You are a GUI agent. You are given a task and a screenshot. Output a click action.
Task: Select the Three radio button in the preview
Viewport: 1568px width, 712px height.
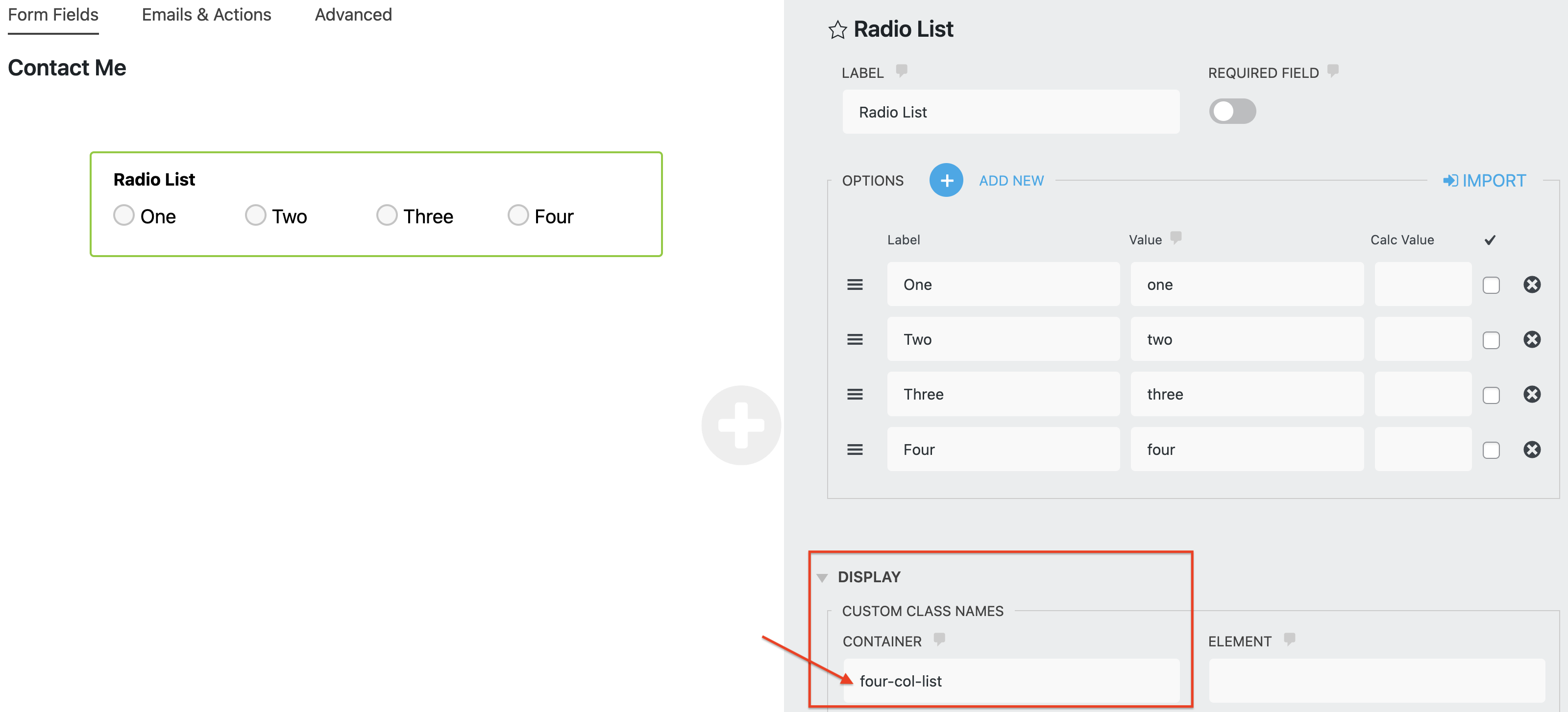pos(387,215)
